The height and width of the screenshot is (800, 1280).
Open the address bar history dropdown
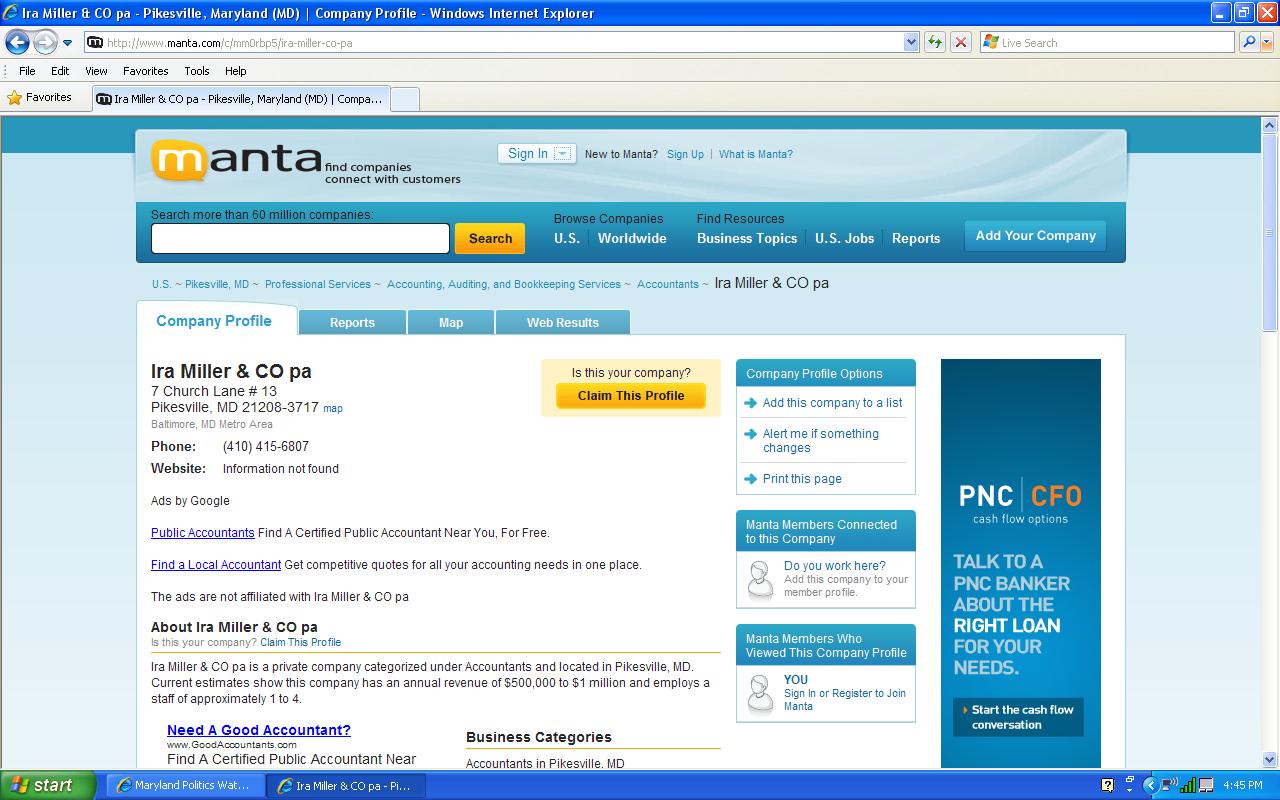[911, 42]
